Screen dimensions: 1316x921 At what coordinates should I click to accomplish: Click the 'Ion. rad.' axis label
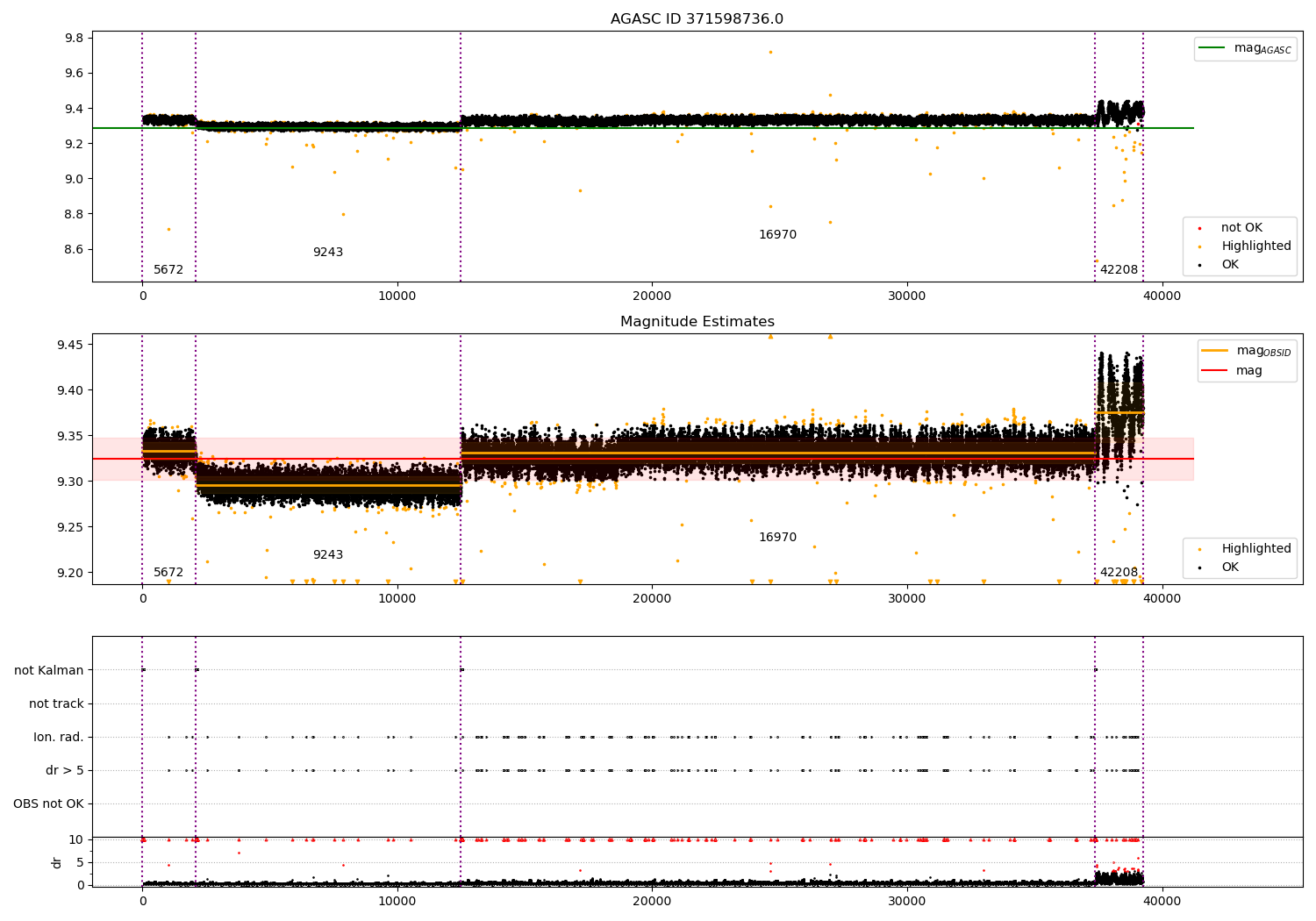point(59,737)
